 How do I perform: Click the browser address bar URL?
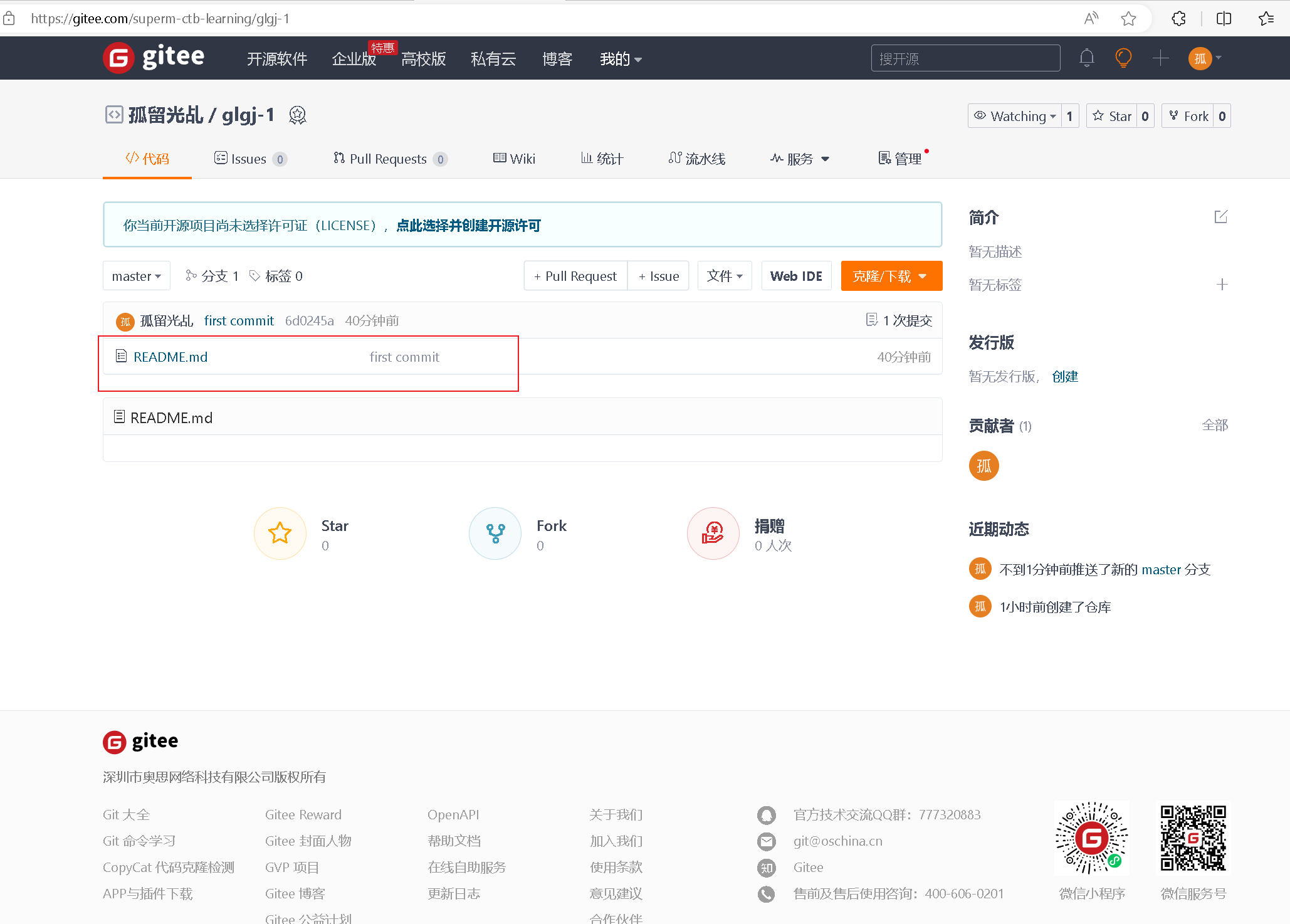tap(160, 19)
